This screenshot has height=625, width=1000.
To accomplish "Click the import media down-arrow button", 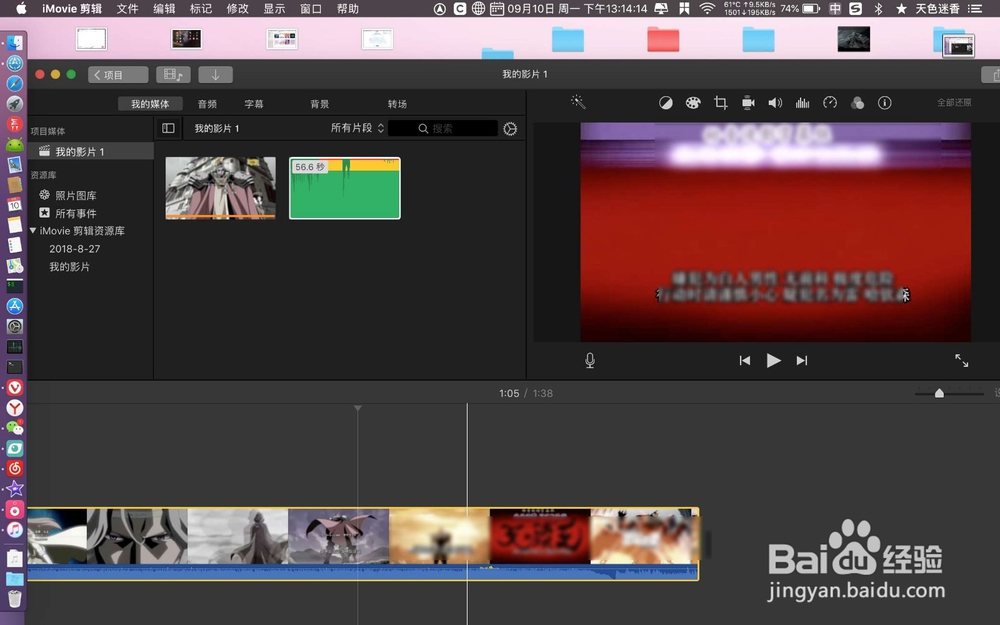I will [216, 75].
